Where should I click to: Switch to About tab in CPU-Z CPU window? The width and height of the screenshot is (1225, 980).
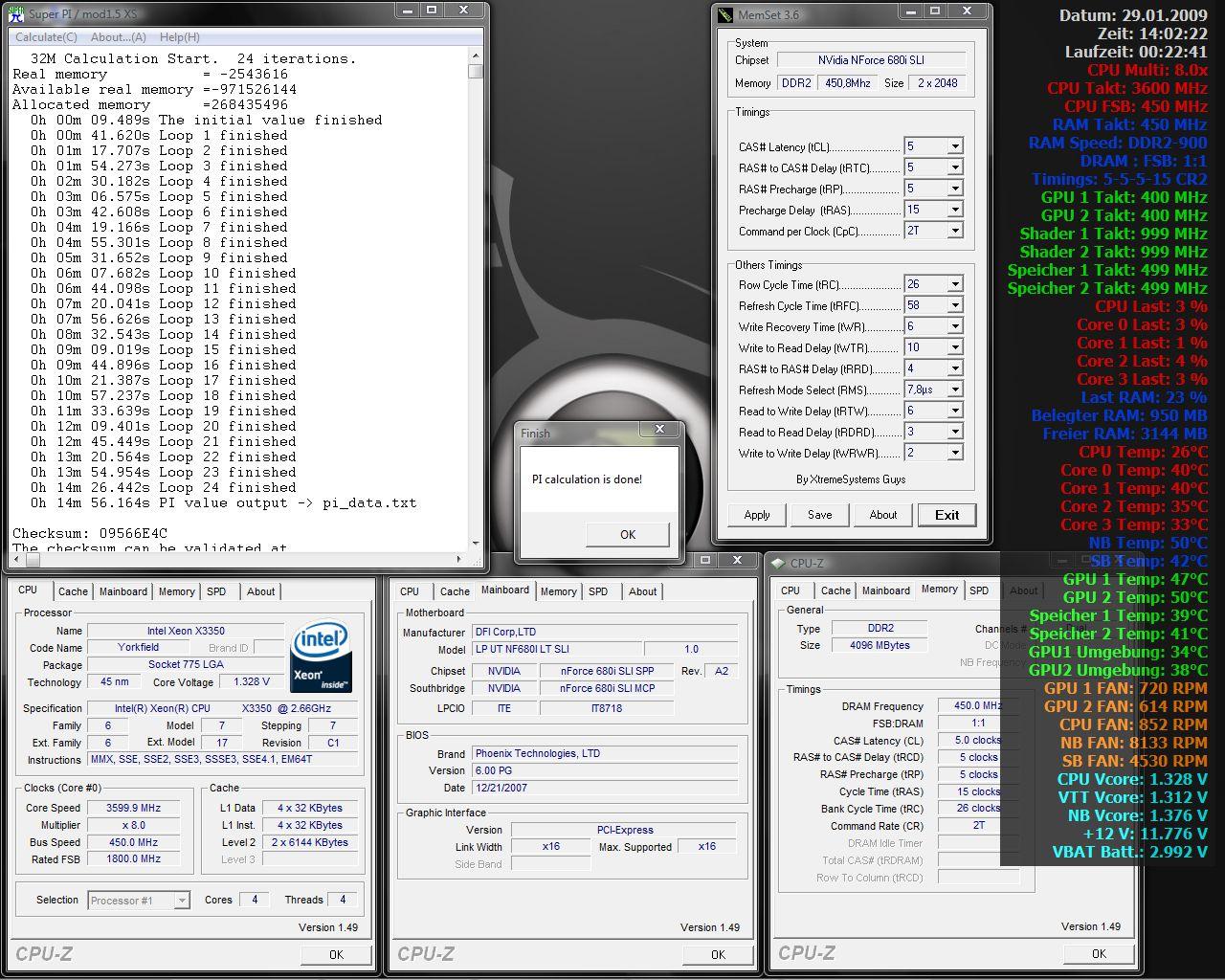click(260, 591)
